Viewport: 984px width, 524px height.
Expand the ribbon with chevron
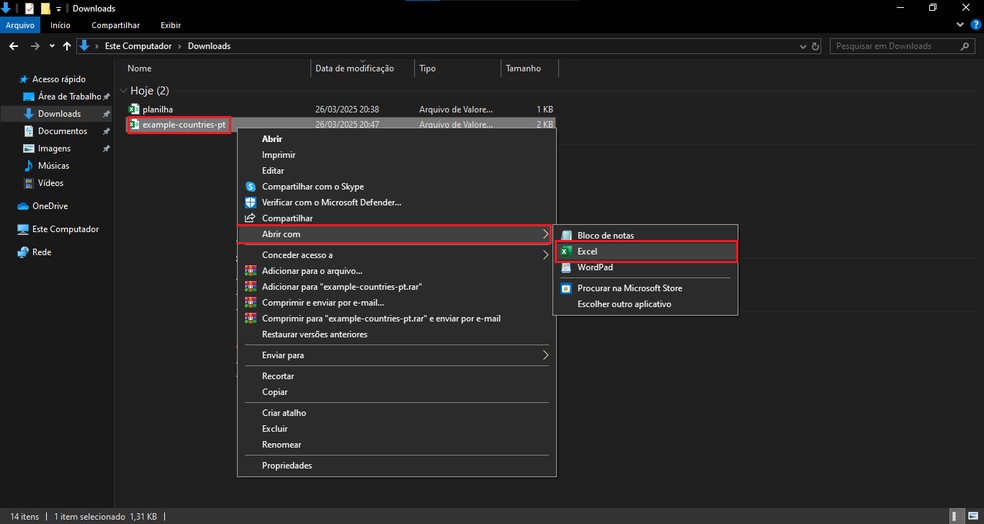(x=960, y=24)
